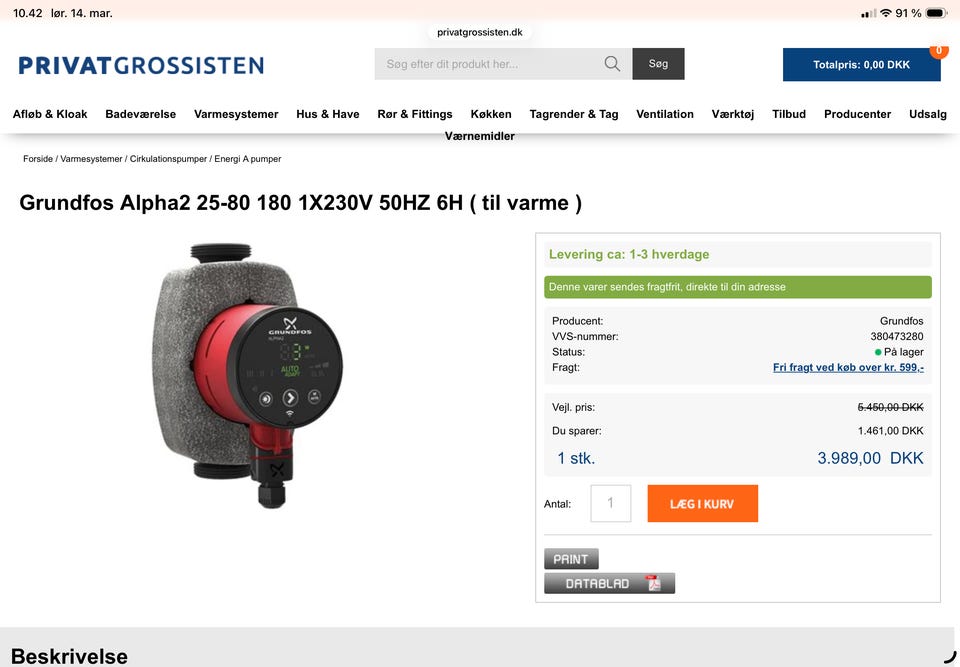Click the Grundfos pump product image
Viewport: 960px width, 667px height.
click(x=248, y=375)
